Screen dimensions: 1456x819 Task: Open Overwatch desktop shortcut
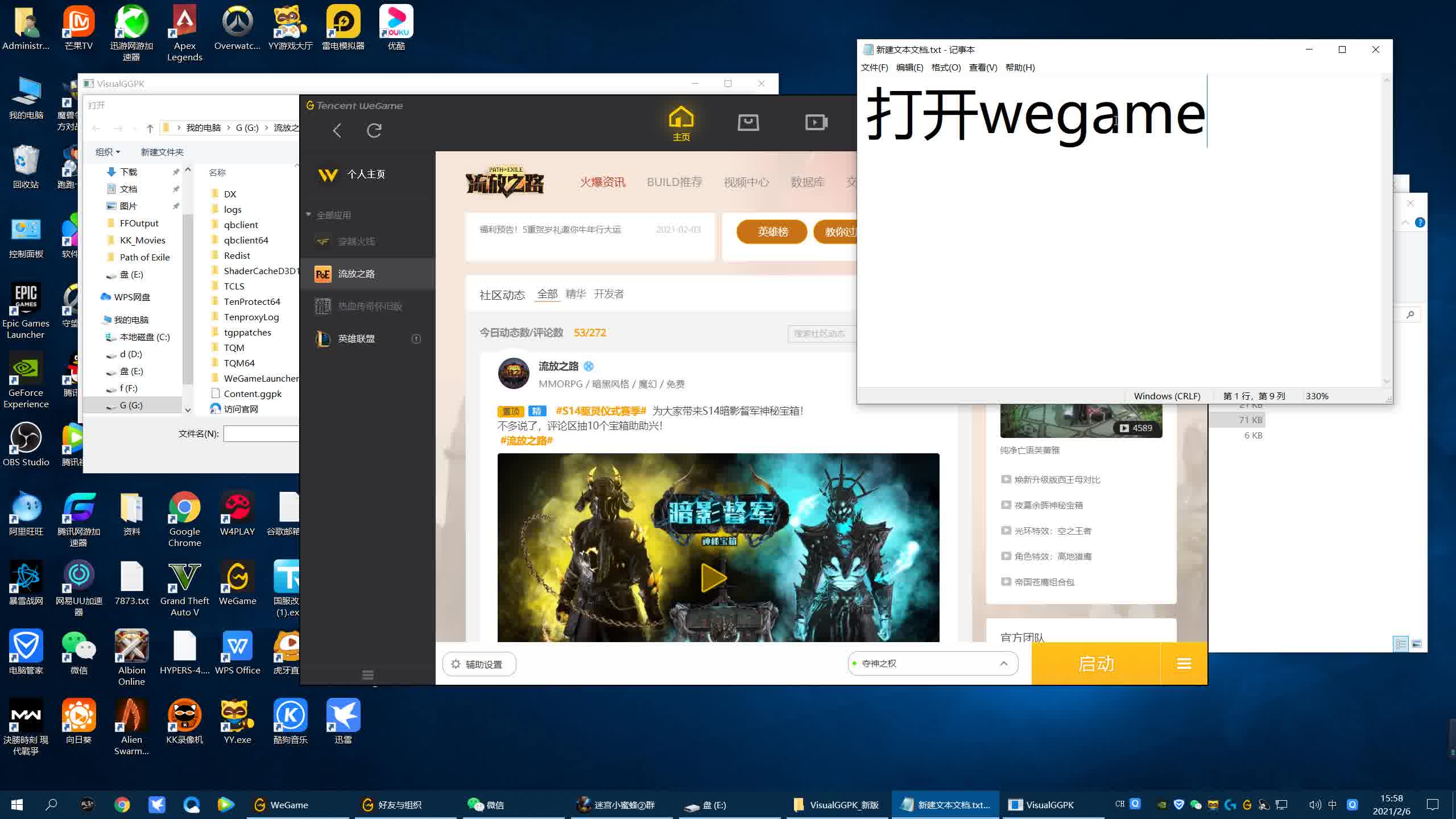[x=237, y=28]
